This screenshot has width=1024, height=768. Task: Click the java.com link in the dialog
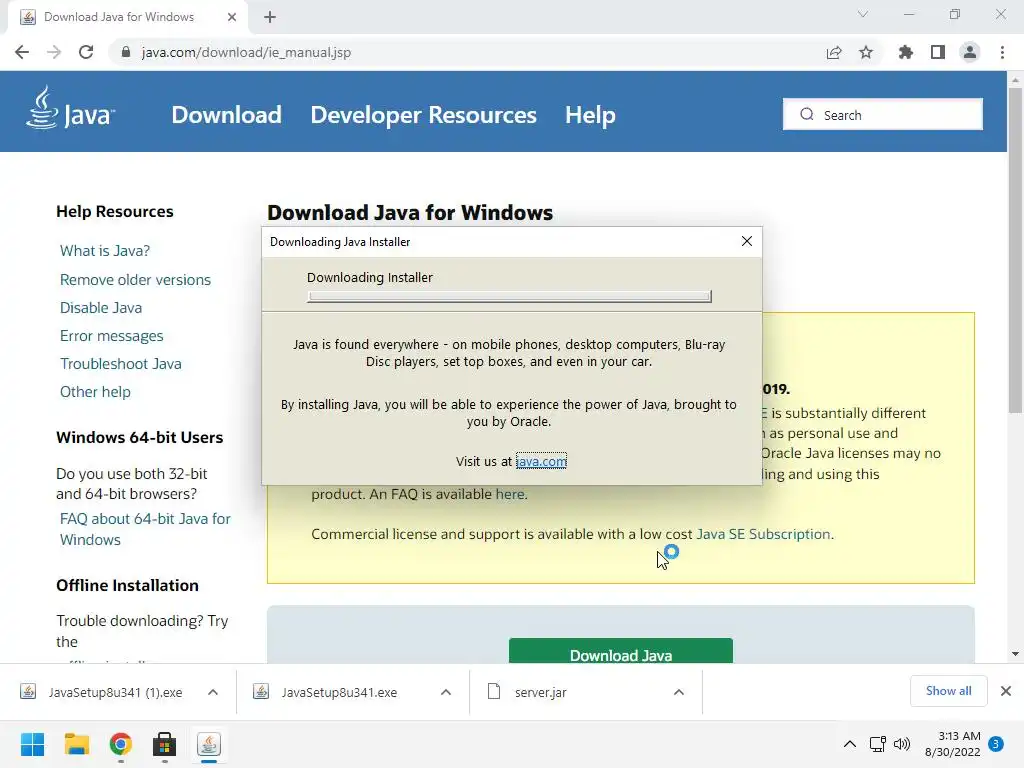(541, 461)
